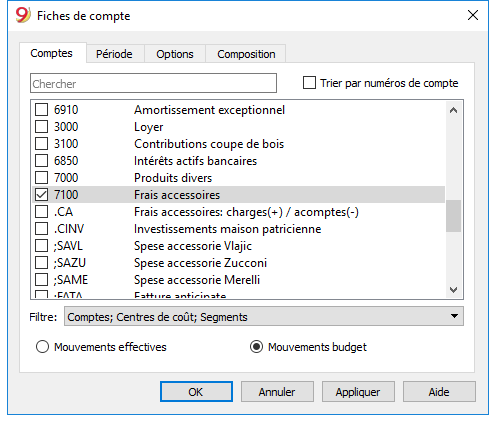Open the Options tab
Screen dimensions: 496x422
click(x=175, y=54)
